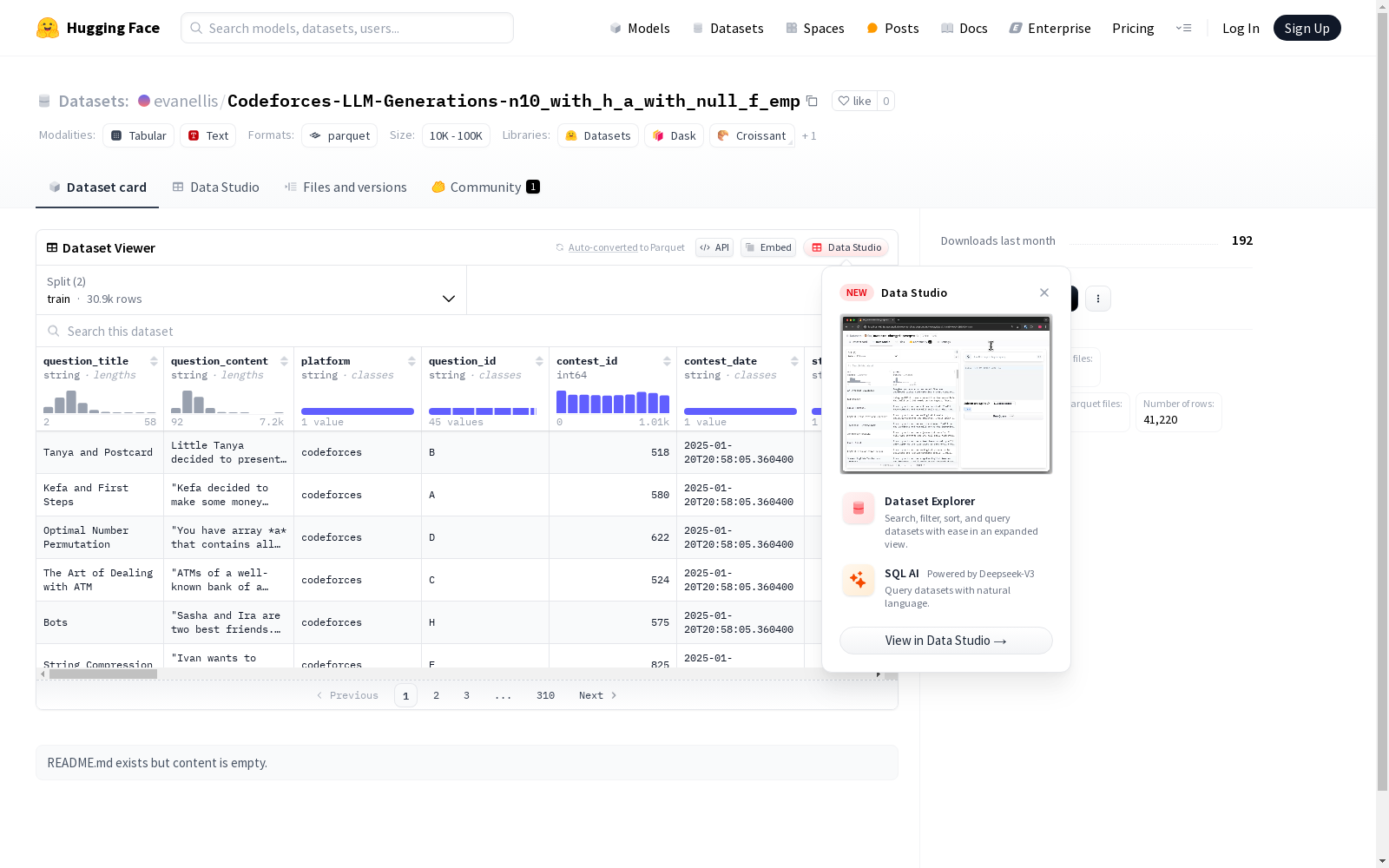The image size is (1389, 868).
Task: Jump to page 310
Action: (545, 695)
